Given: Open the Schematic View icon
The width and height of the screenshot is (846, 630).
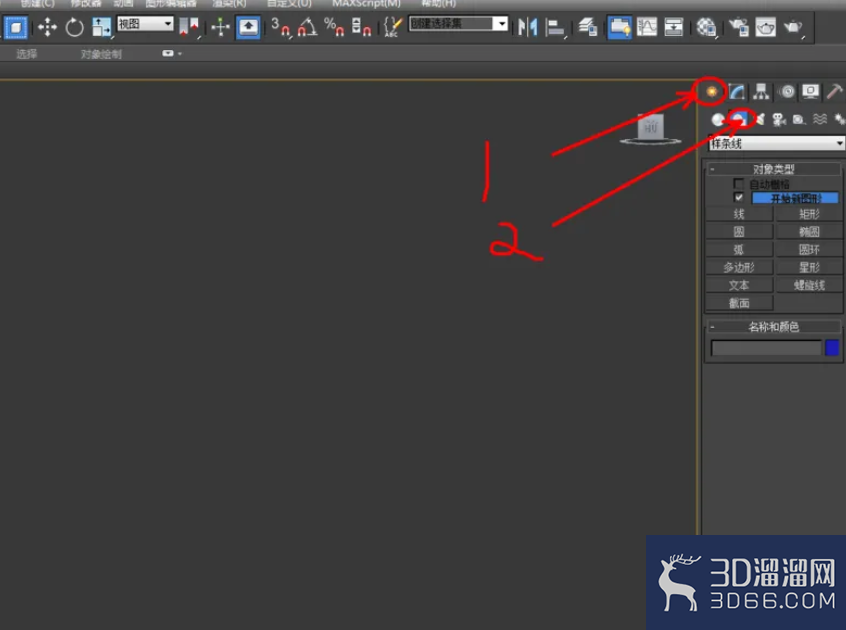Looking at the screenshot, I should 673,27.
